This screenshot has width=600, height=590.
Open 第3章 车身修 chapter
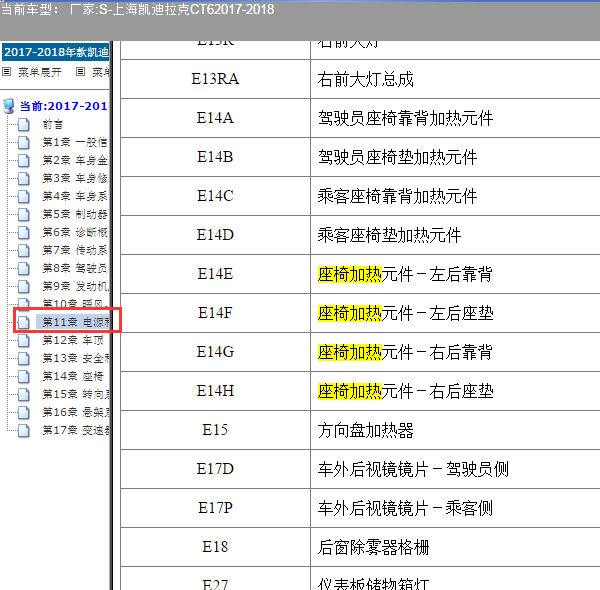tap(75, 178)
